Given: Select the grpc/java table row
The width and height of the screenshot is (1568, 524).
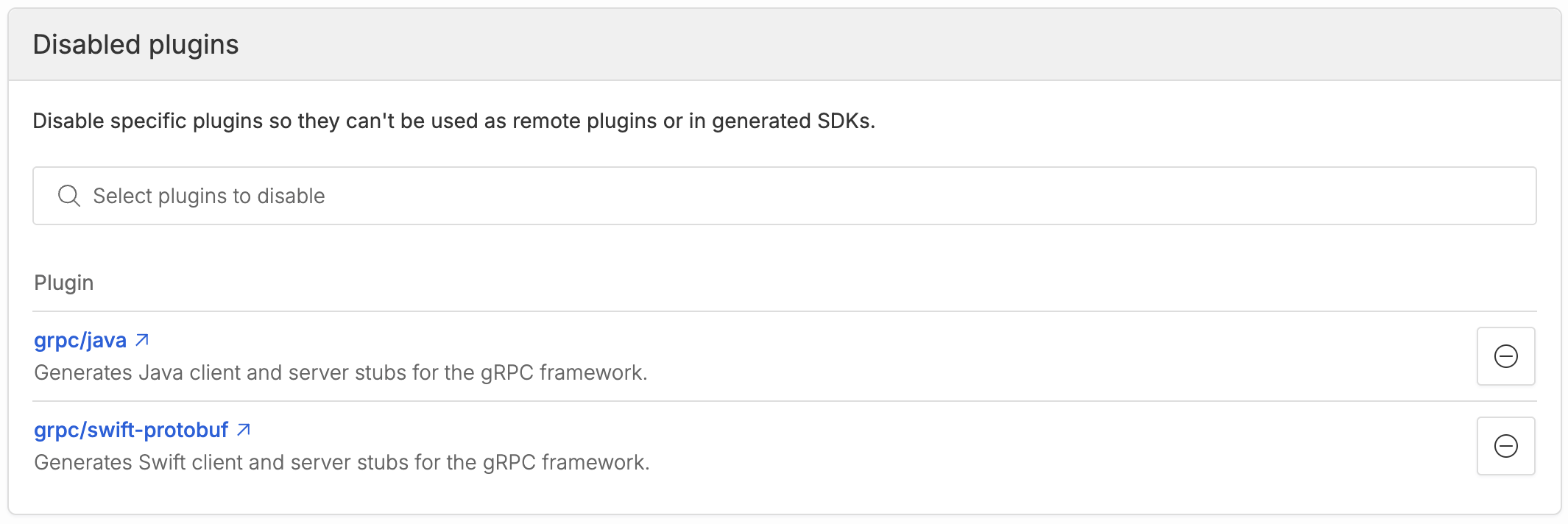Looking at the screenshot, I should coord(883,356).
